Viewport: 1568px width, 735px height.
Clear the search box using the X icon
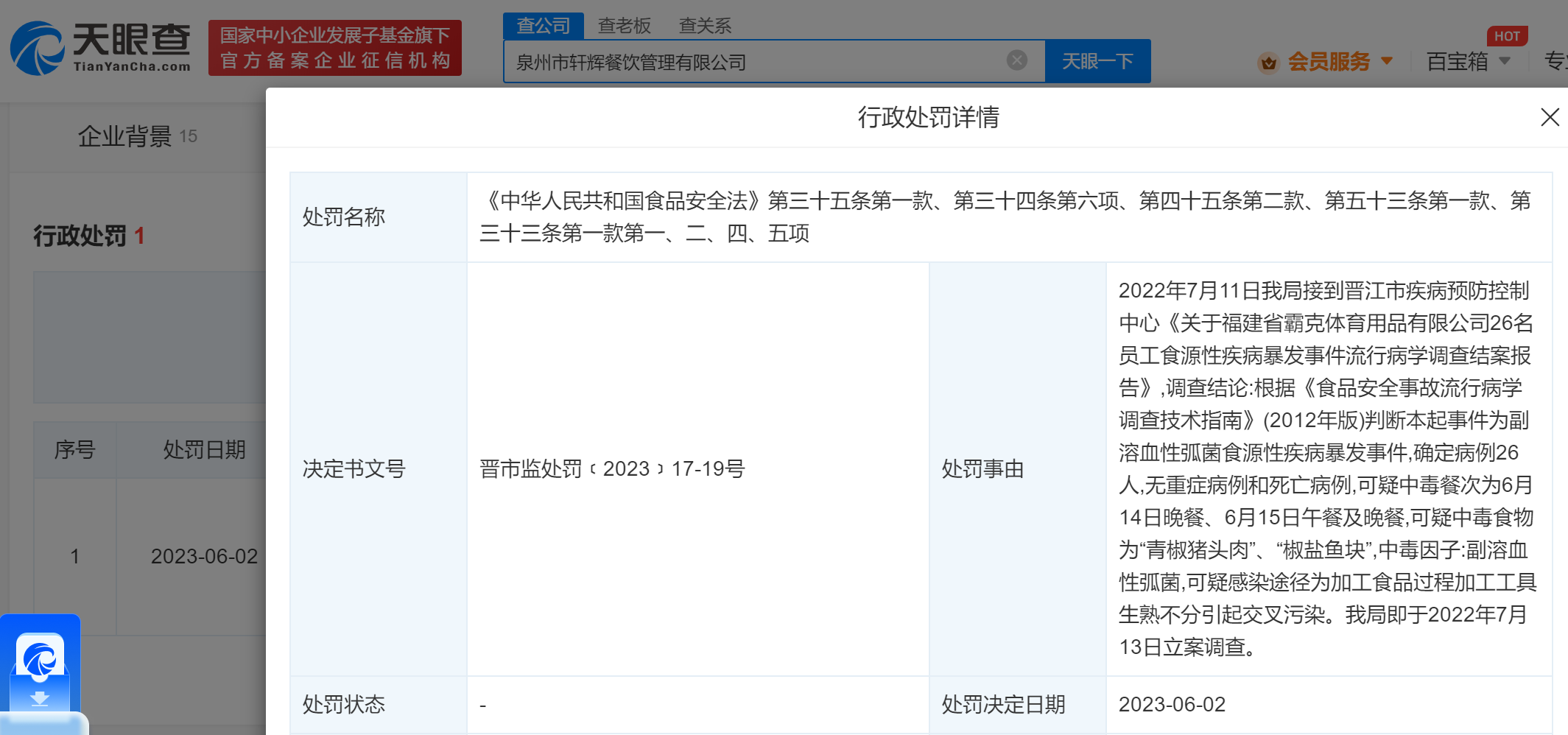(x=1017, y=60)
